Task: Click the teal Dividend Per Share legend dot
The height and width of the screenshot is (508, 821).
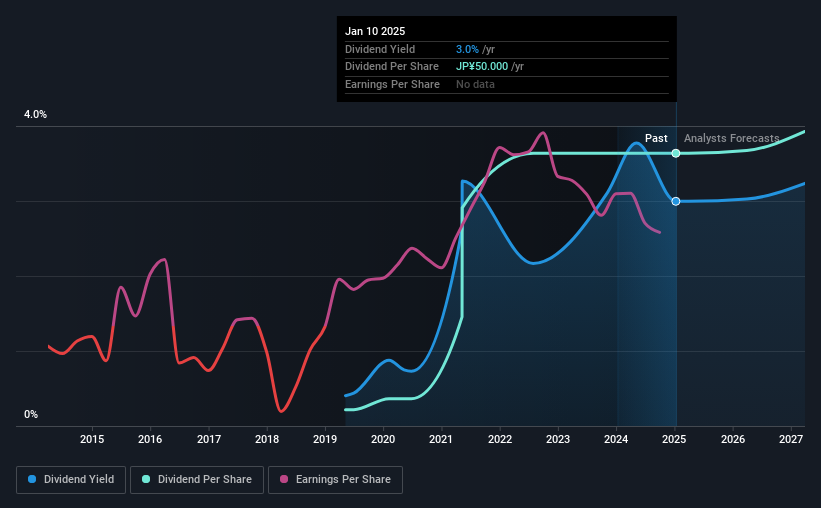Action: click(146, 479)
